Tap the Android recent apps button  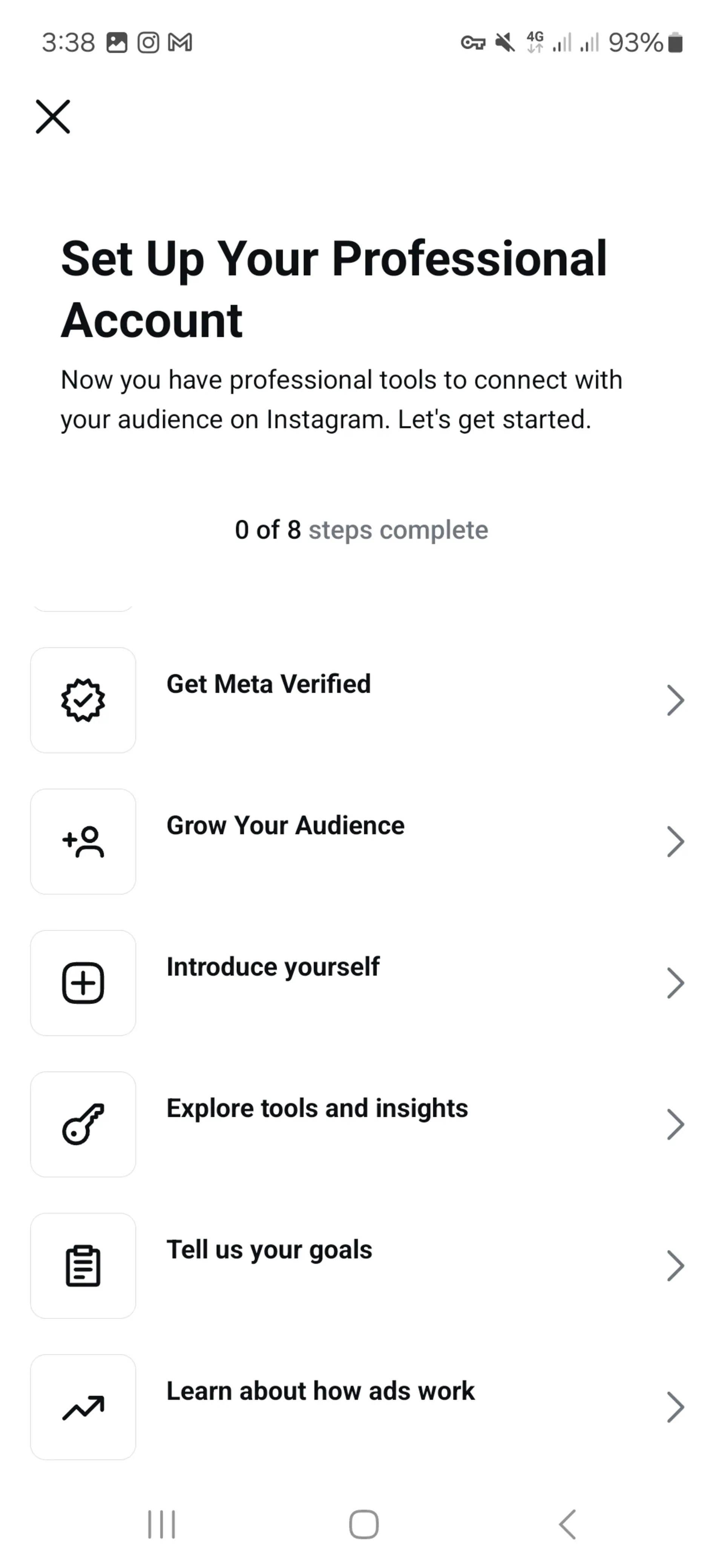(161, 1524)
